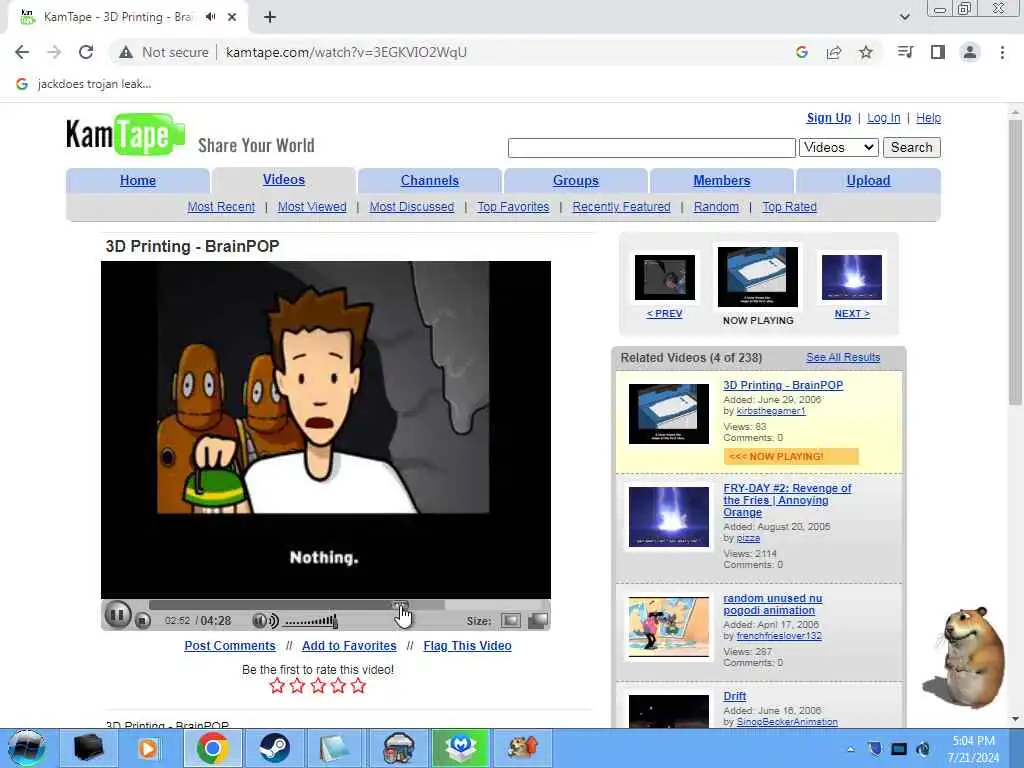Click the Google icon in address bar
This screenshot has width=1024, height=768.
pos(802,52)
